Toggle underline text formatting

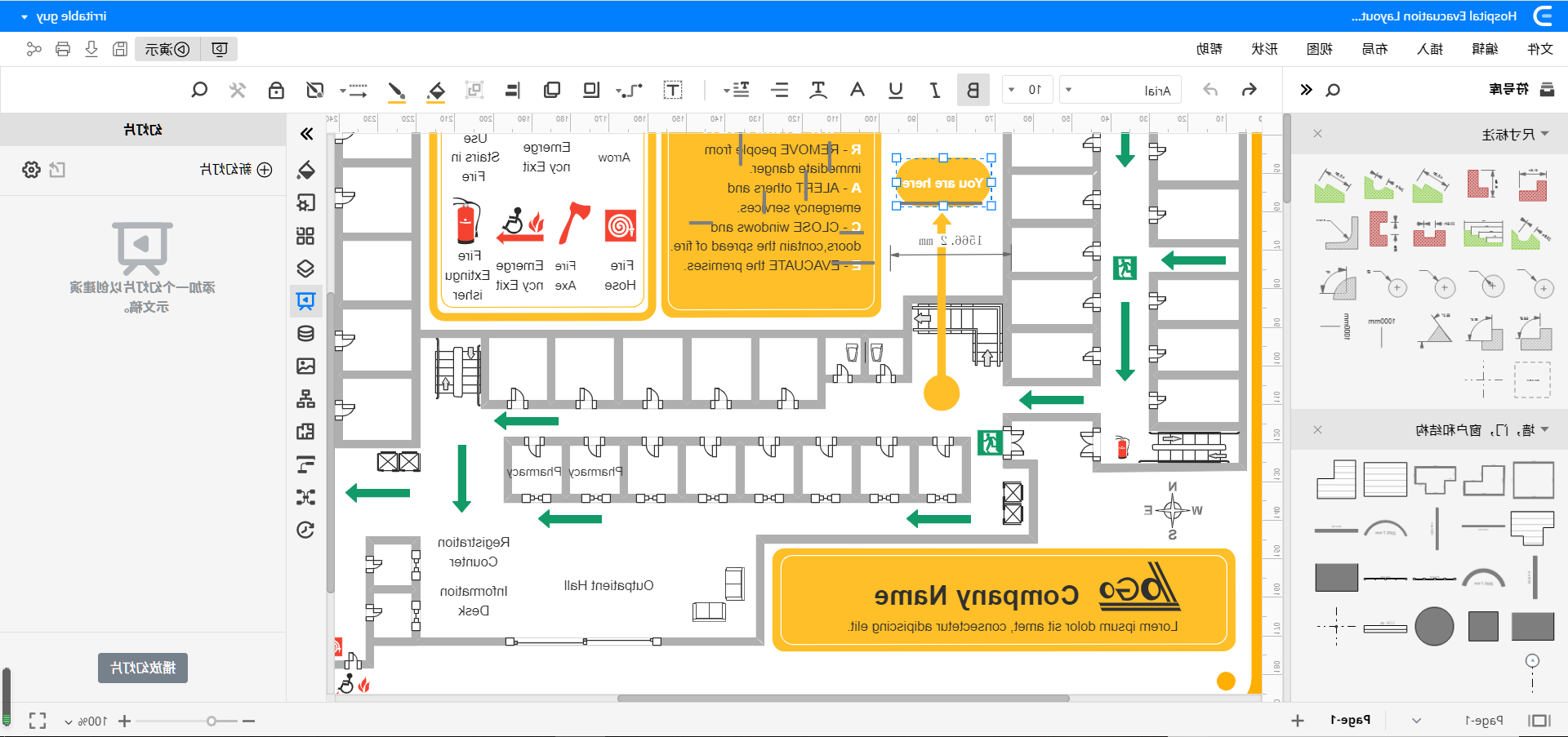click(x=896, y=90)
